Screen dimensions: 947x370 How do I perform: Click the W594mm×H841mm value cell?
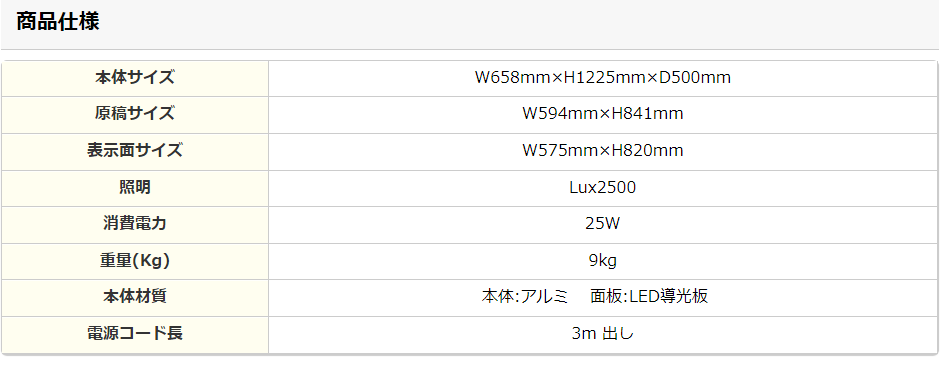603,115
